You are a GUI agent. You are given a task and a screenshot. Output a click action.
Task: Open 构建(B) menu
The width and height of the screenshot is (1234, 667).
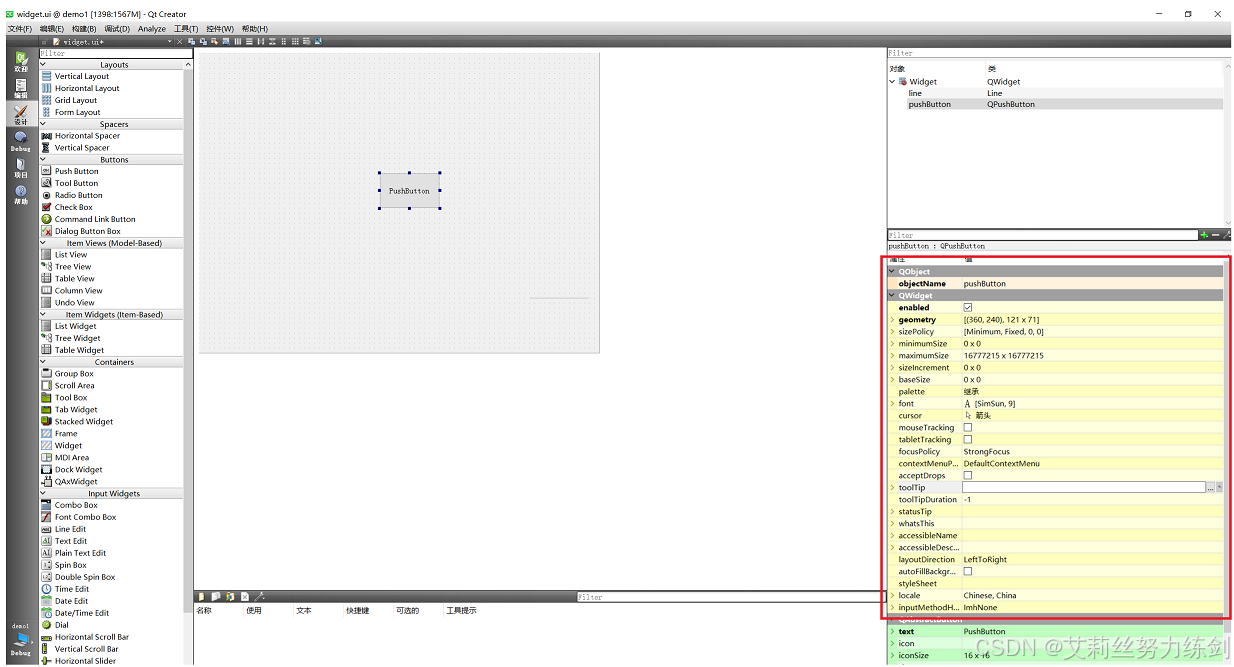pos(84,29)
